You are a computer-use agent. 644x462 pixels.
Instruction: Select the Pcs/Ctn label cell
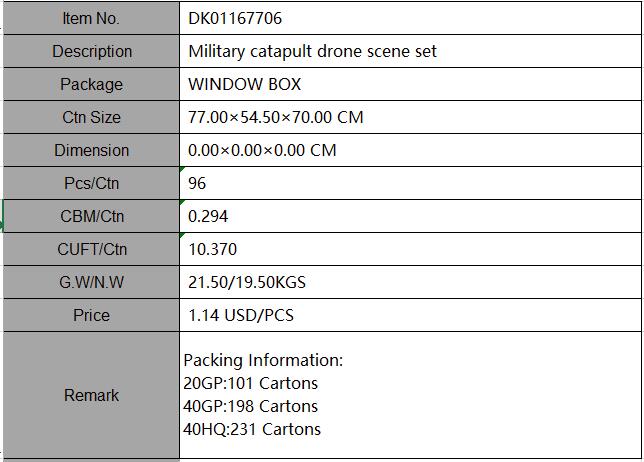pyautogui.click(x=91, y=183)
